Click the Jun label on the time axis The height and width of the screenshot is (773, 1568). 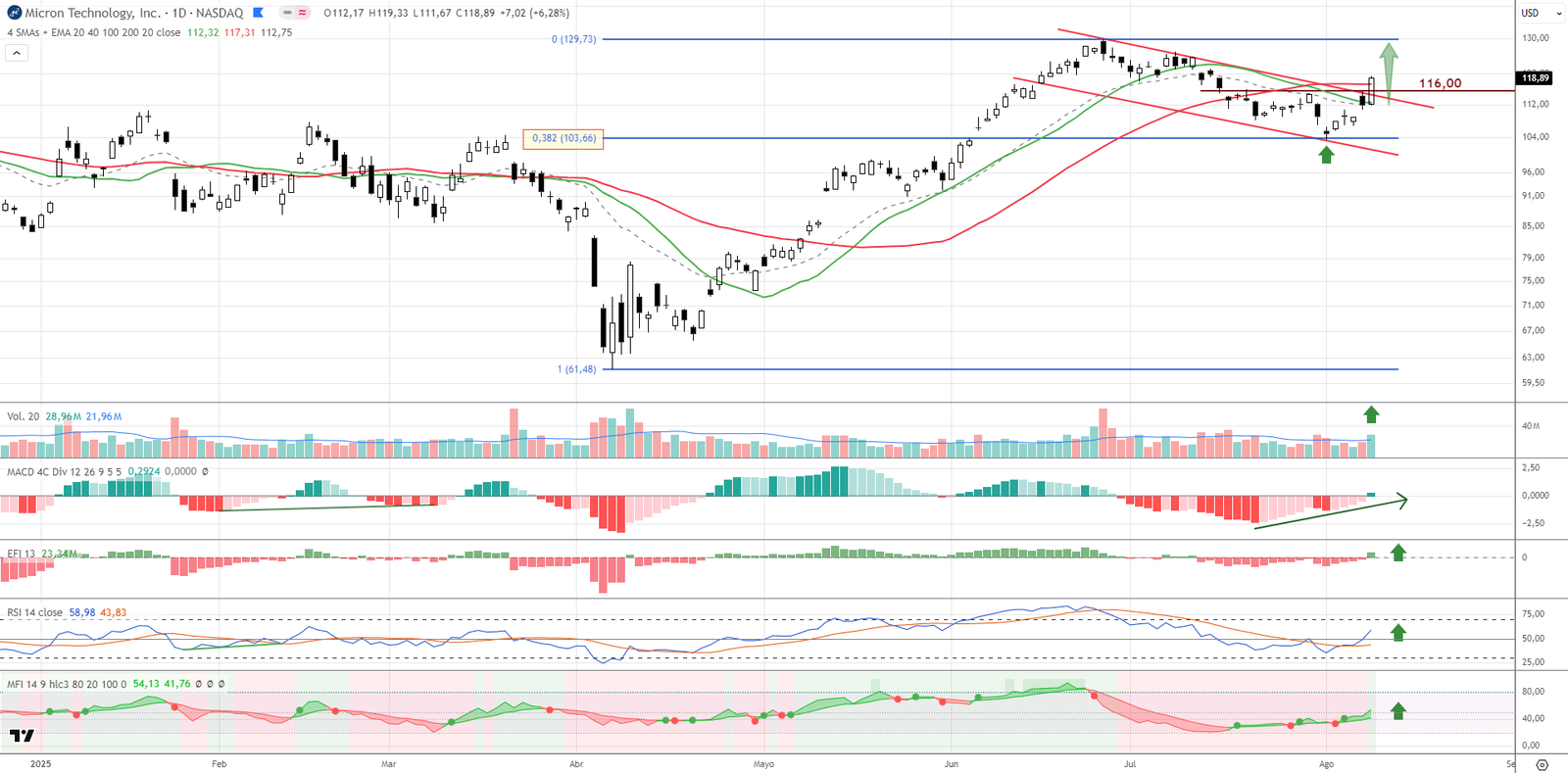pos(952,764)
